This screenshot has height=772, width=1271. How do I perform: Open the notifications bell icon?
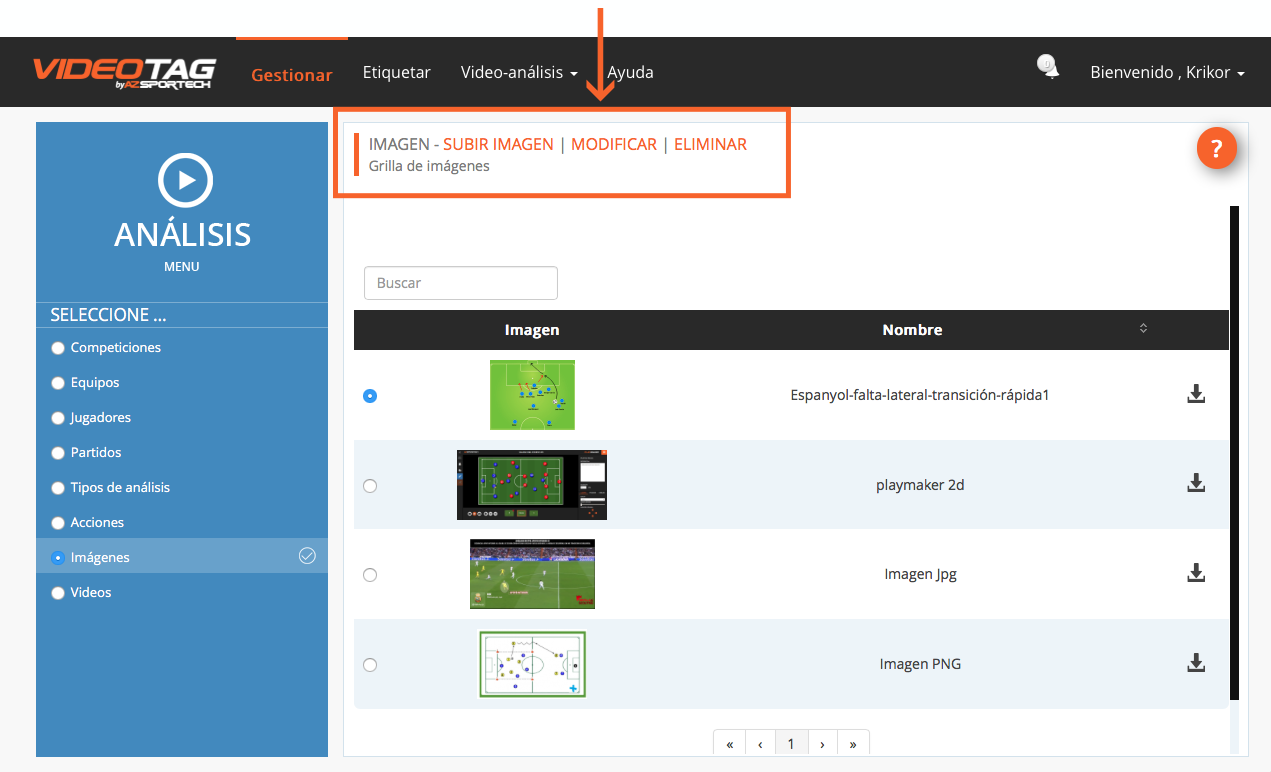1047,68
